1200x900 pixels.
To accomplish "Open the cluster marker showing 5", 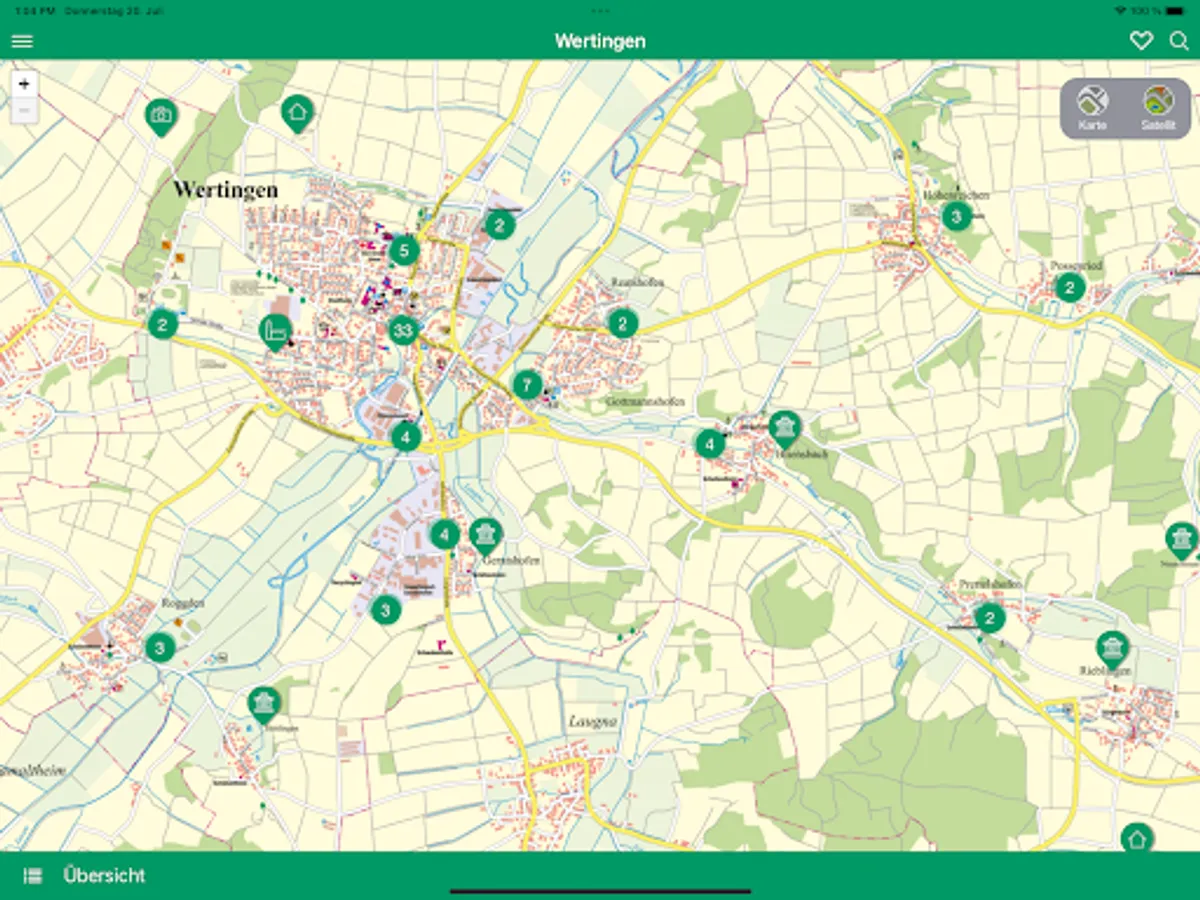I will [x=403, y=250].
